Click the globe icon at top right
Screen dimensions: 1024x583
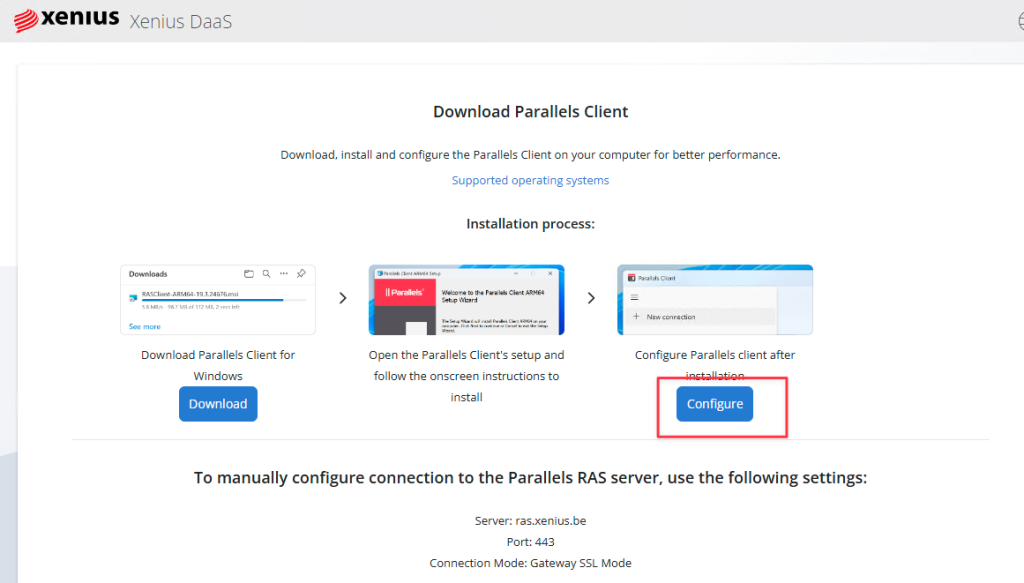tap(1015, 21)
